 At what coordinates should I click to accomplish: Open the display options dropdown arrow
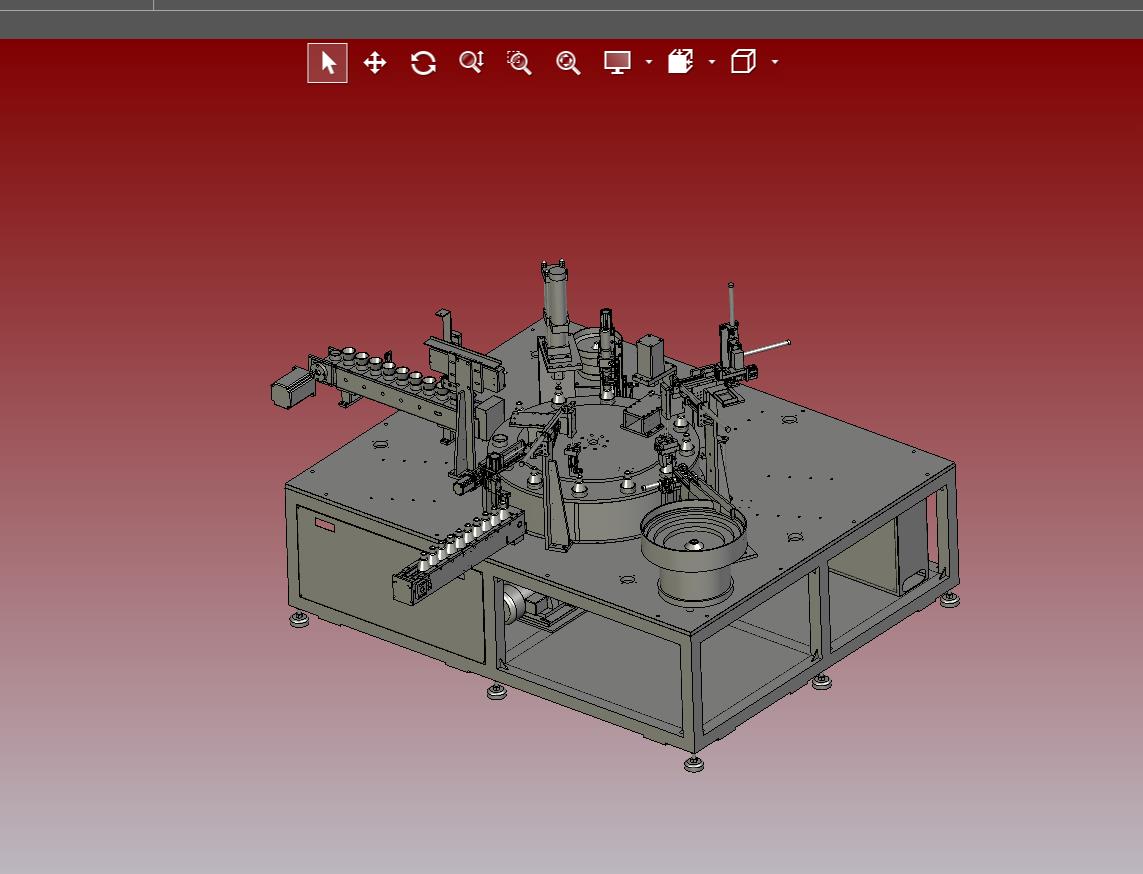[x=649, y=62]
